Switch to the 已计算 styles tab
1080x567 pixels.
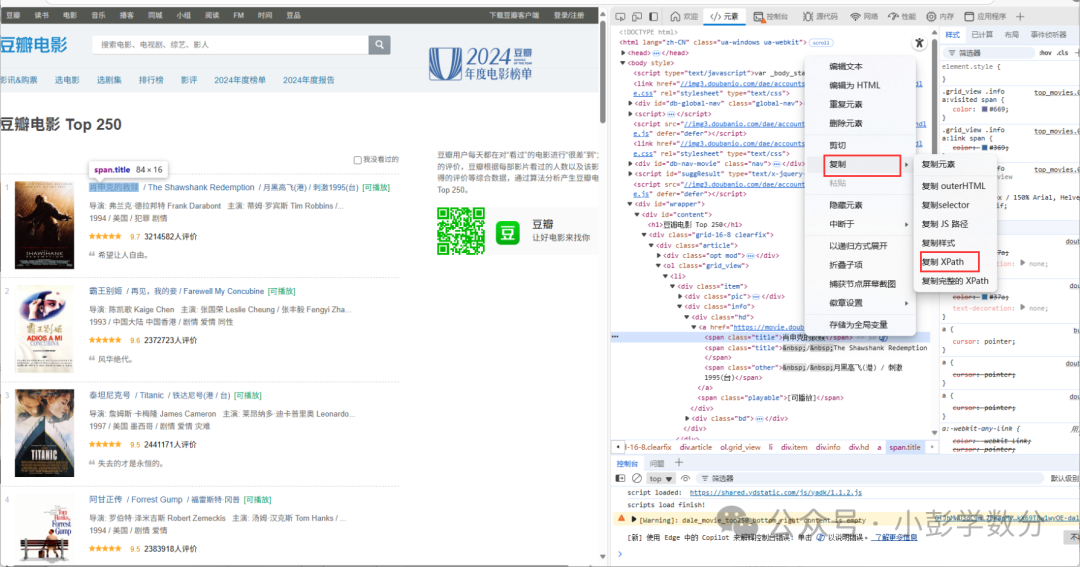click(x=982, y=34)
